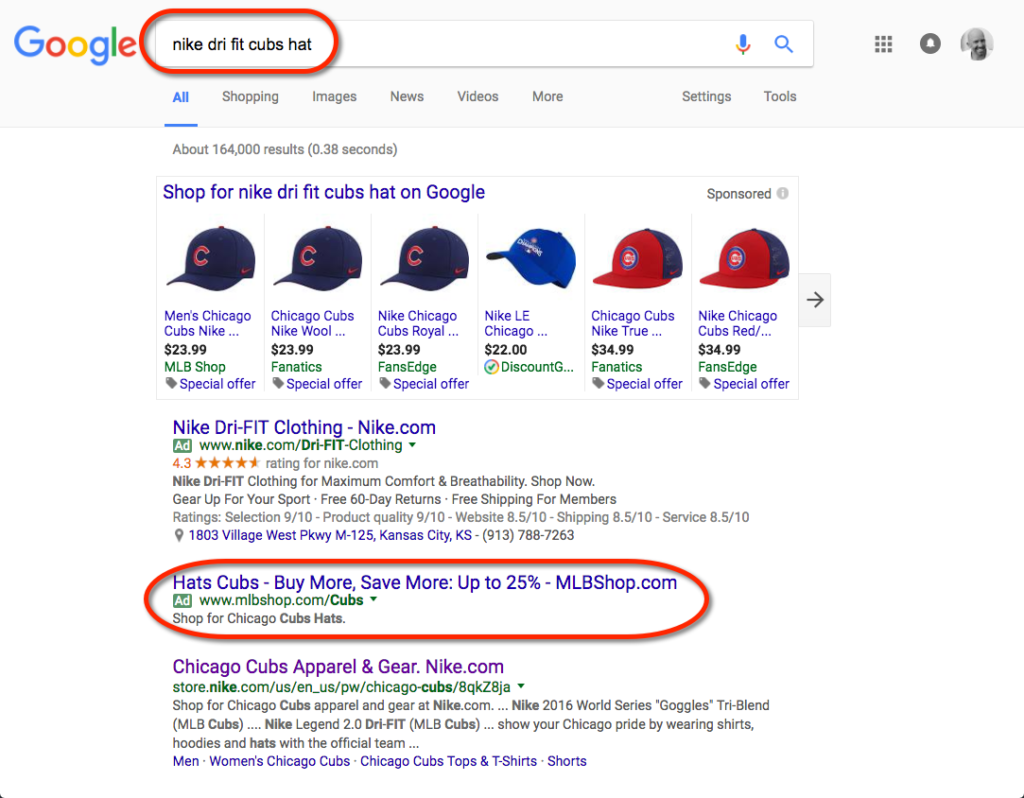Screen dimensions: 1024x798
Task: Open Hats Cubs MLBShop.com ad link
Action: pyautogui.click(x=424, y=582)
